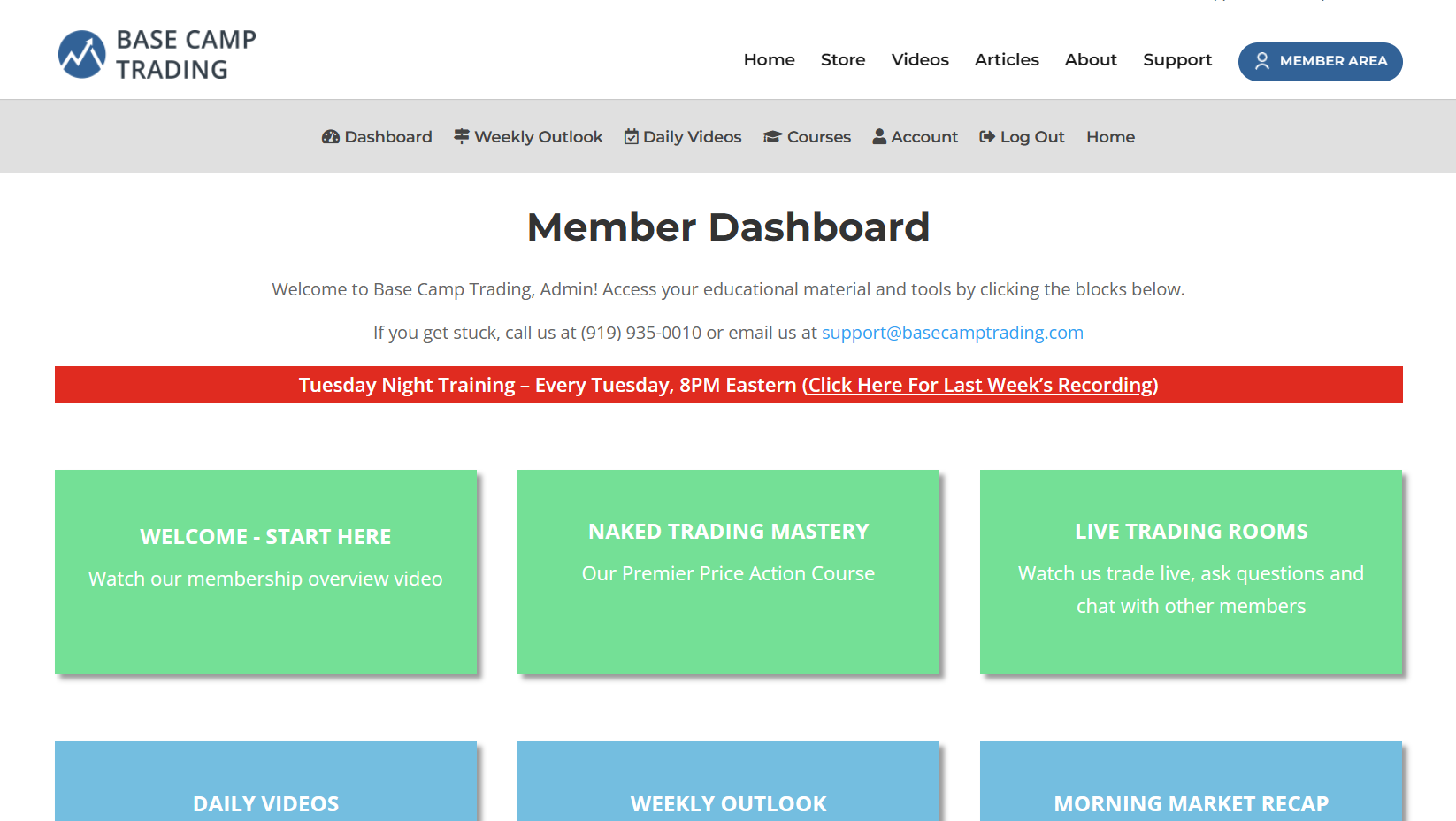This screenshot has width=1456, height=821.
Task: Click the Log Out exit icon
Action: tap(986, 136)
